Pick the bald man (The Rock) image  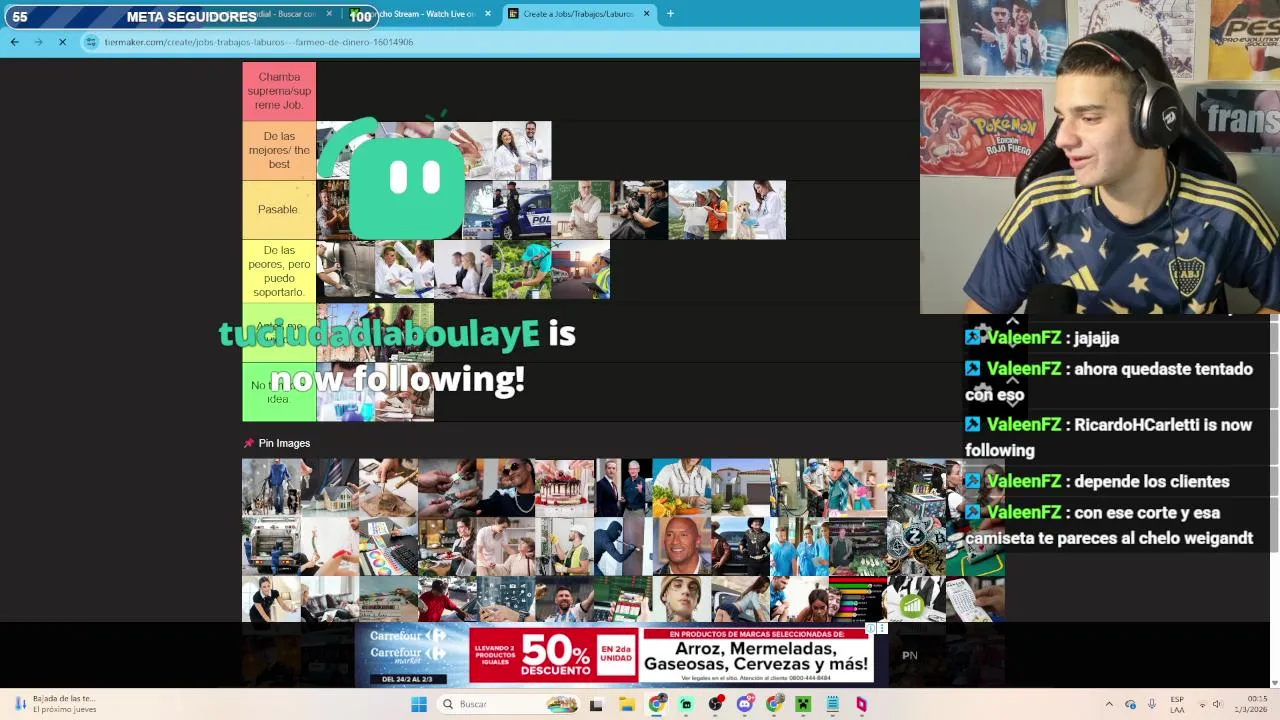(682, 546)
